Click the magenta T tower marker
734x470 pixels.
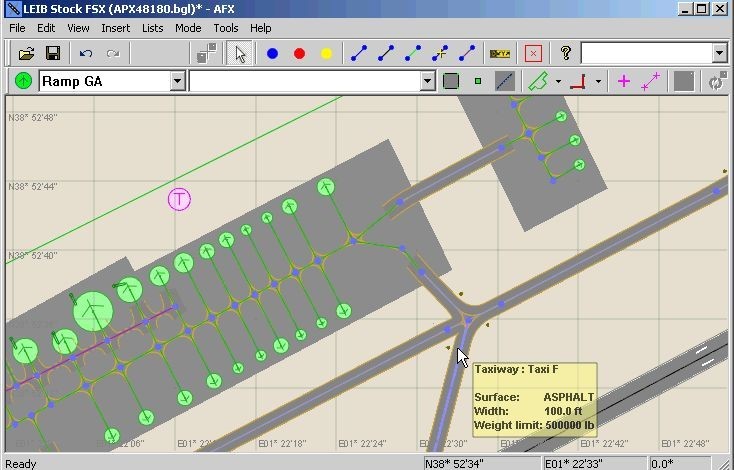[179, 199]
